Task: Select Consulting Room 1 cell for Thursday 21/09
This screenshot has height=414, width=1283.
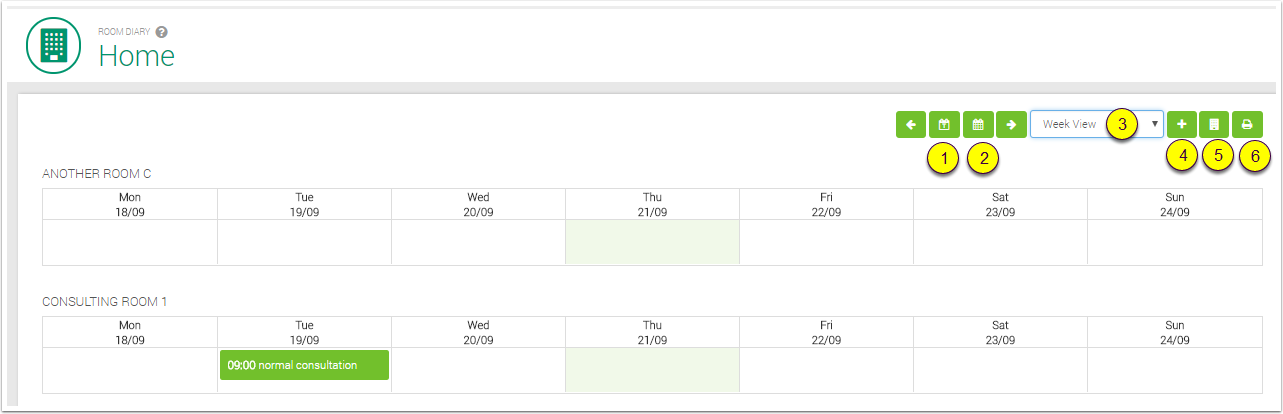Action: 652,370
